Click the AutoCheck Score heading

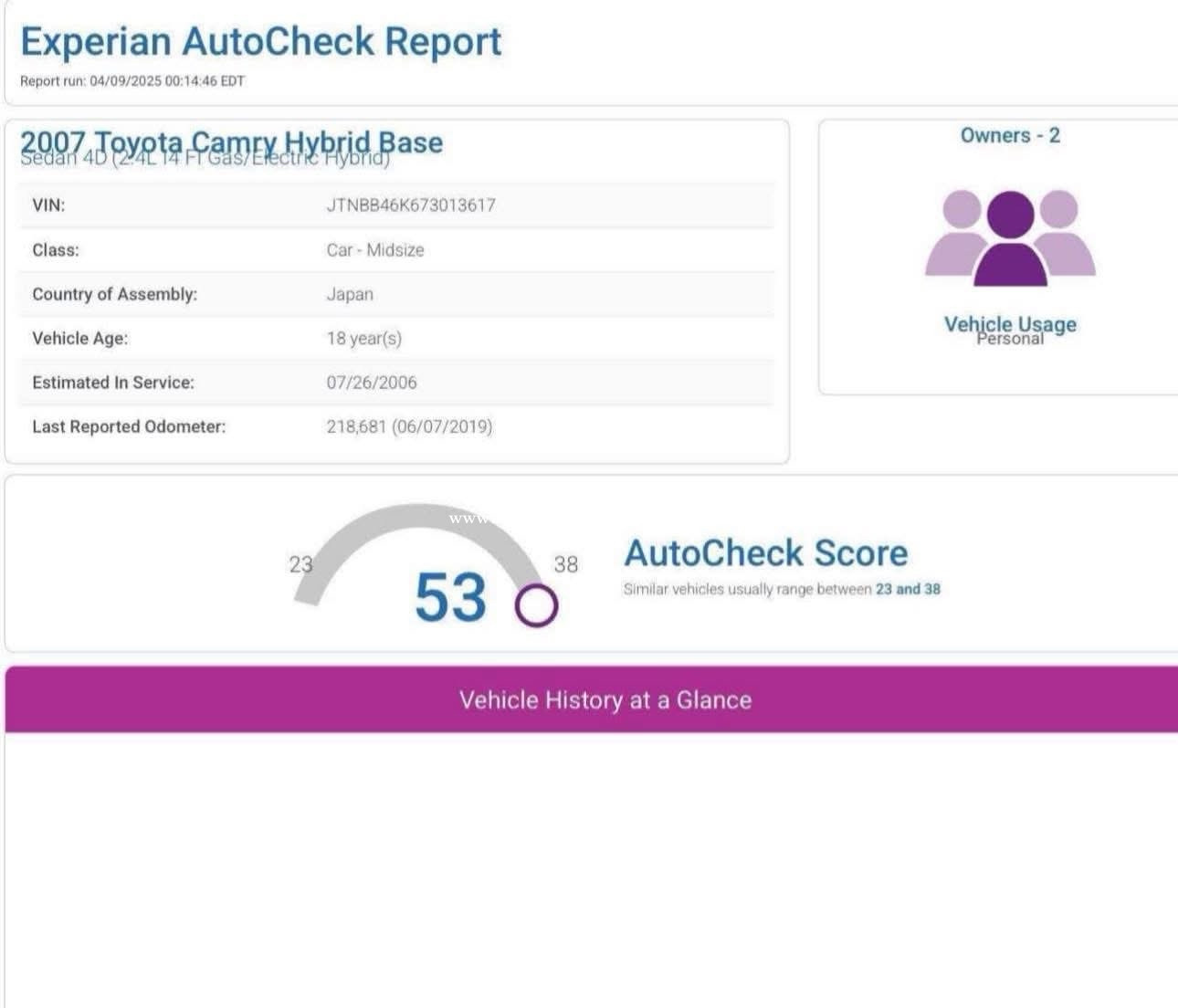(765, 553)
